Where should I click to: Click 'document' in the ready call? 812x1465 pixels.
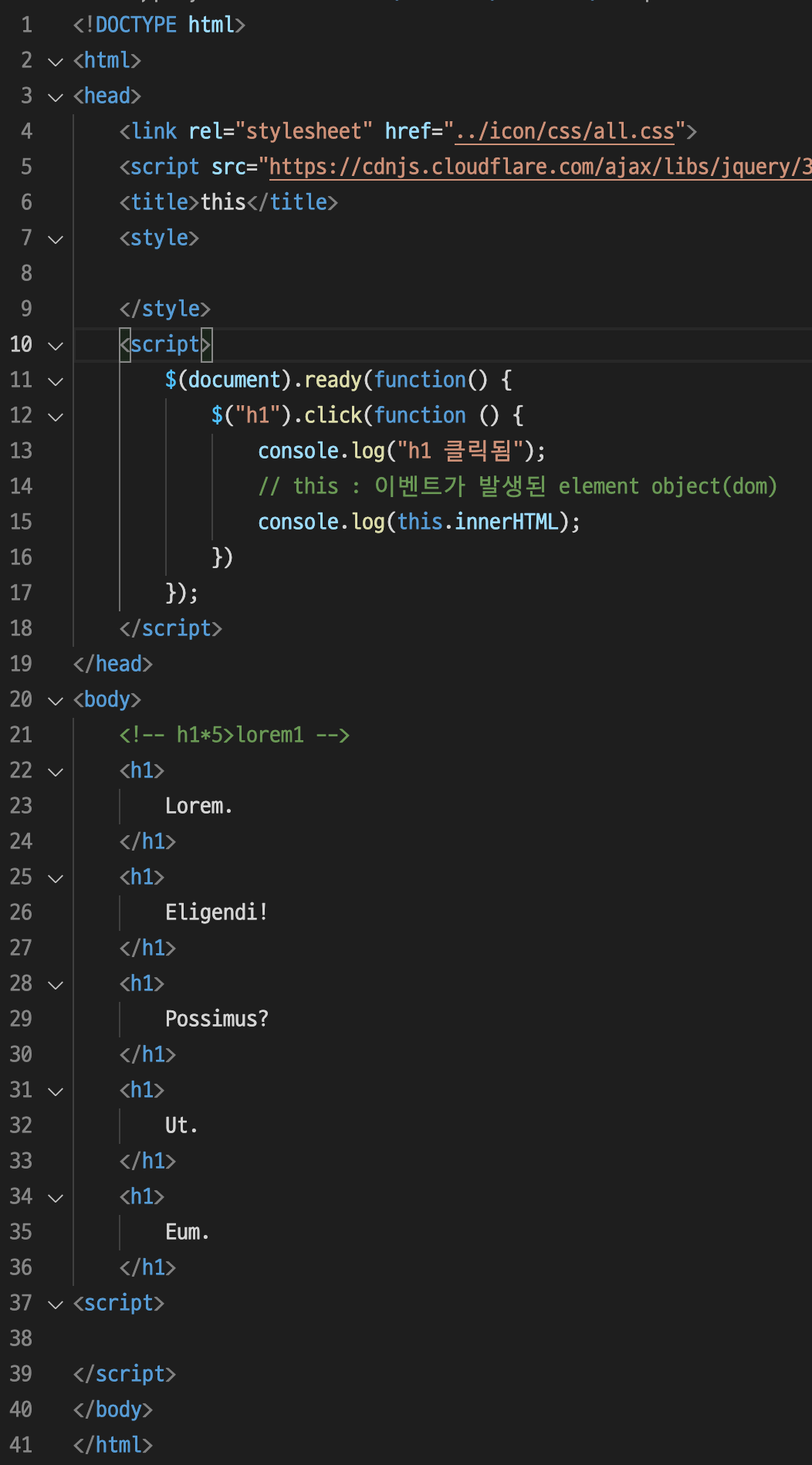click(x=234, y=380)
